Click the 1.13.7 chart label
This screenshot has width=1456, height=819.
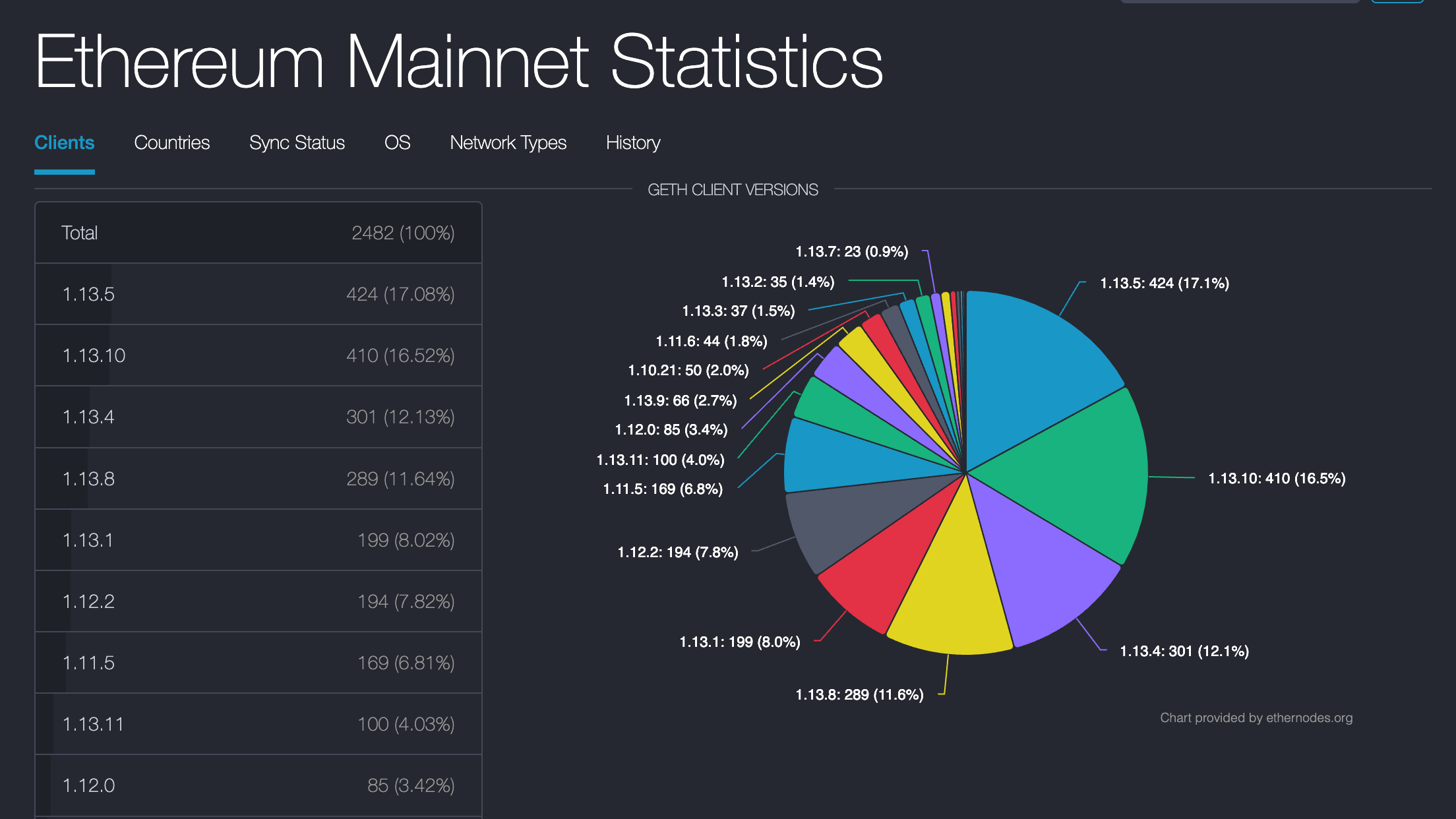851,252
